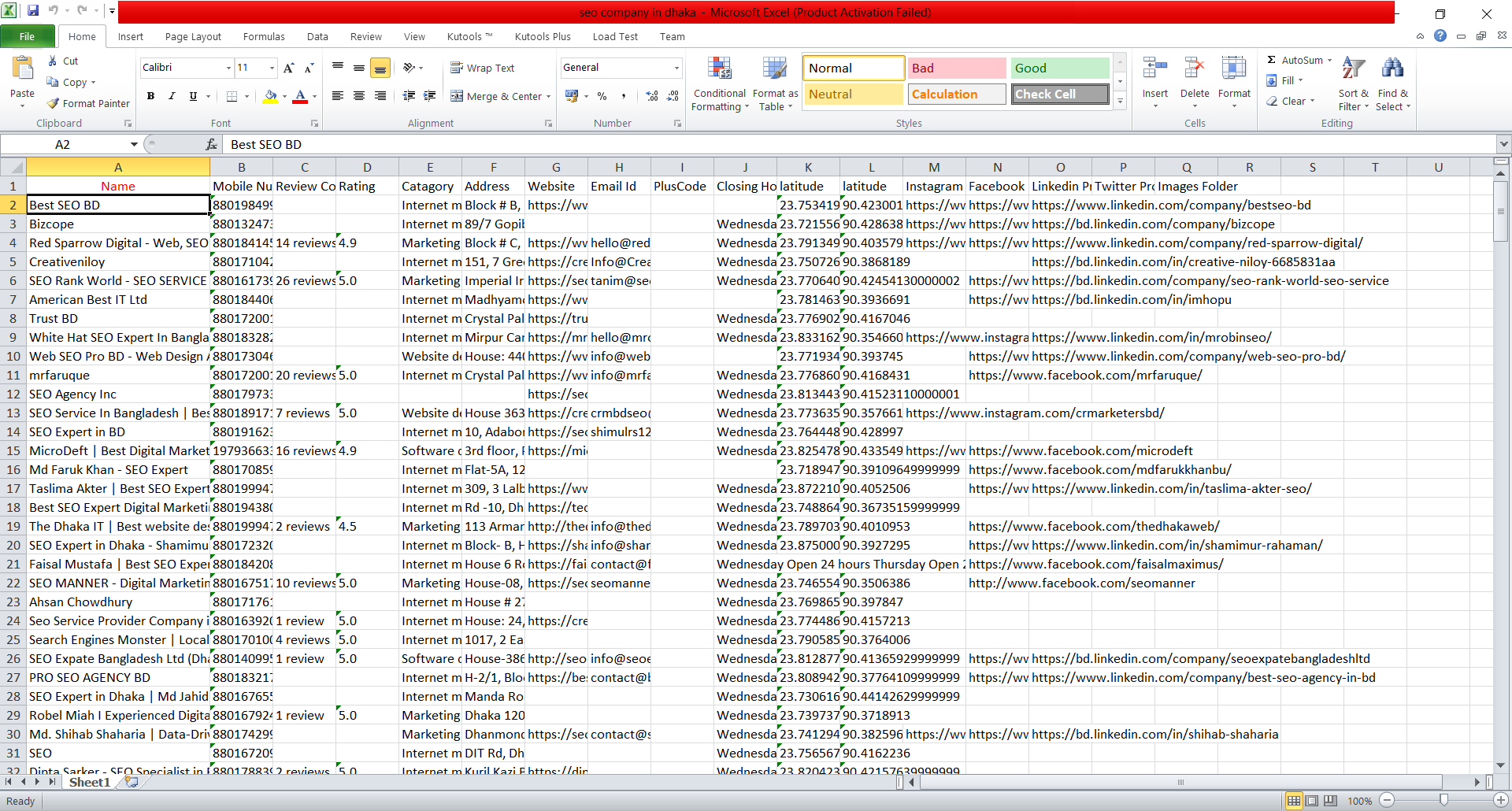
Task: Apply Comma Style format
Action: point(623,96)
